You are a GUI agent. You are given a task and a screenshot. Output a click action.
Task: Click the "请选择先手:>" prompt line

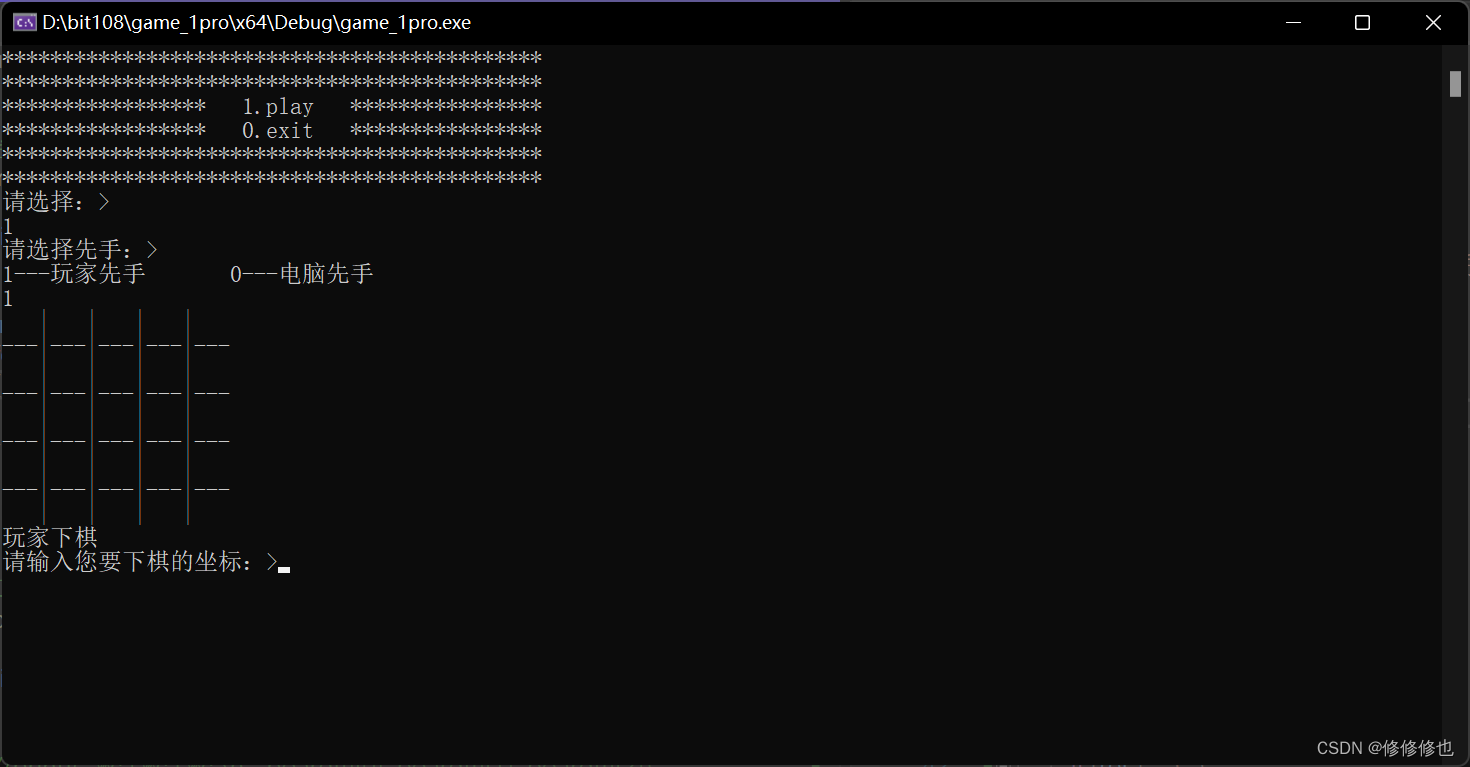80,250
